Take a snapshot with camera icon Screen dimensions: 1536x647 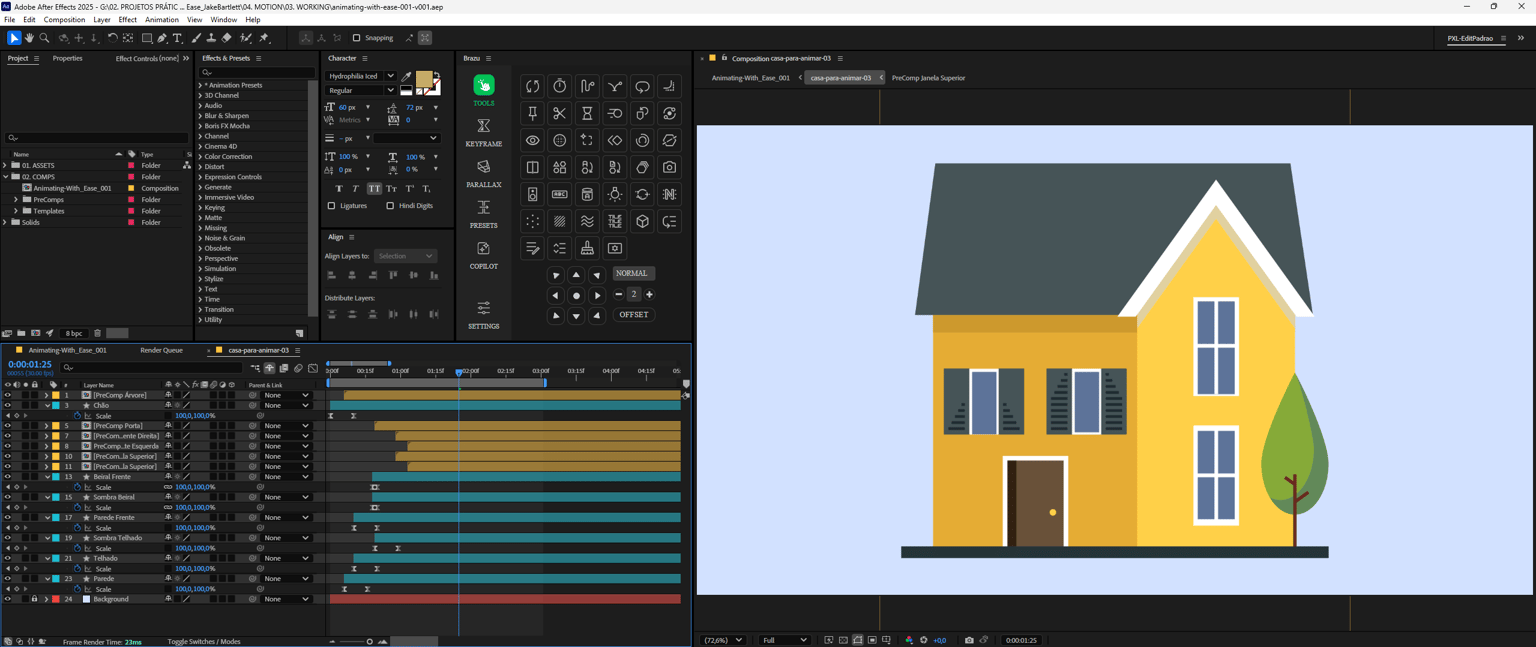[969, 640]
